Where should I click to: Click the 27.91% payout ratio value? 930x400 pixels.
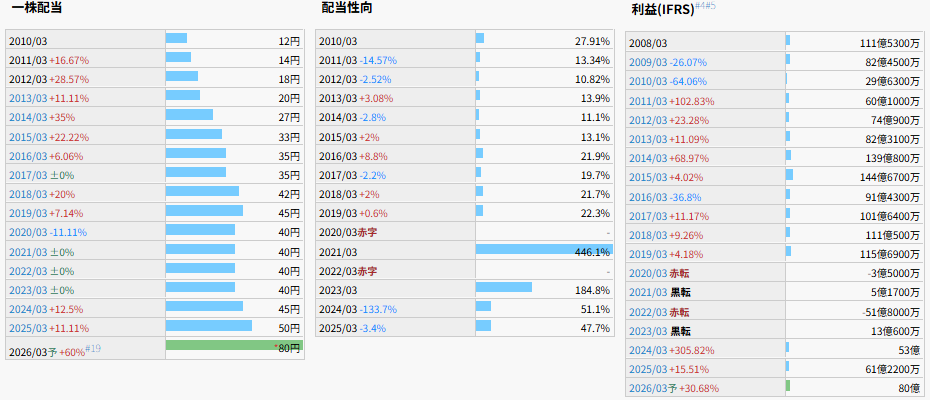point(593,41)
